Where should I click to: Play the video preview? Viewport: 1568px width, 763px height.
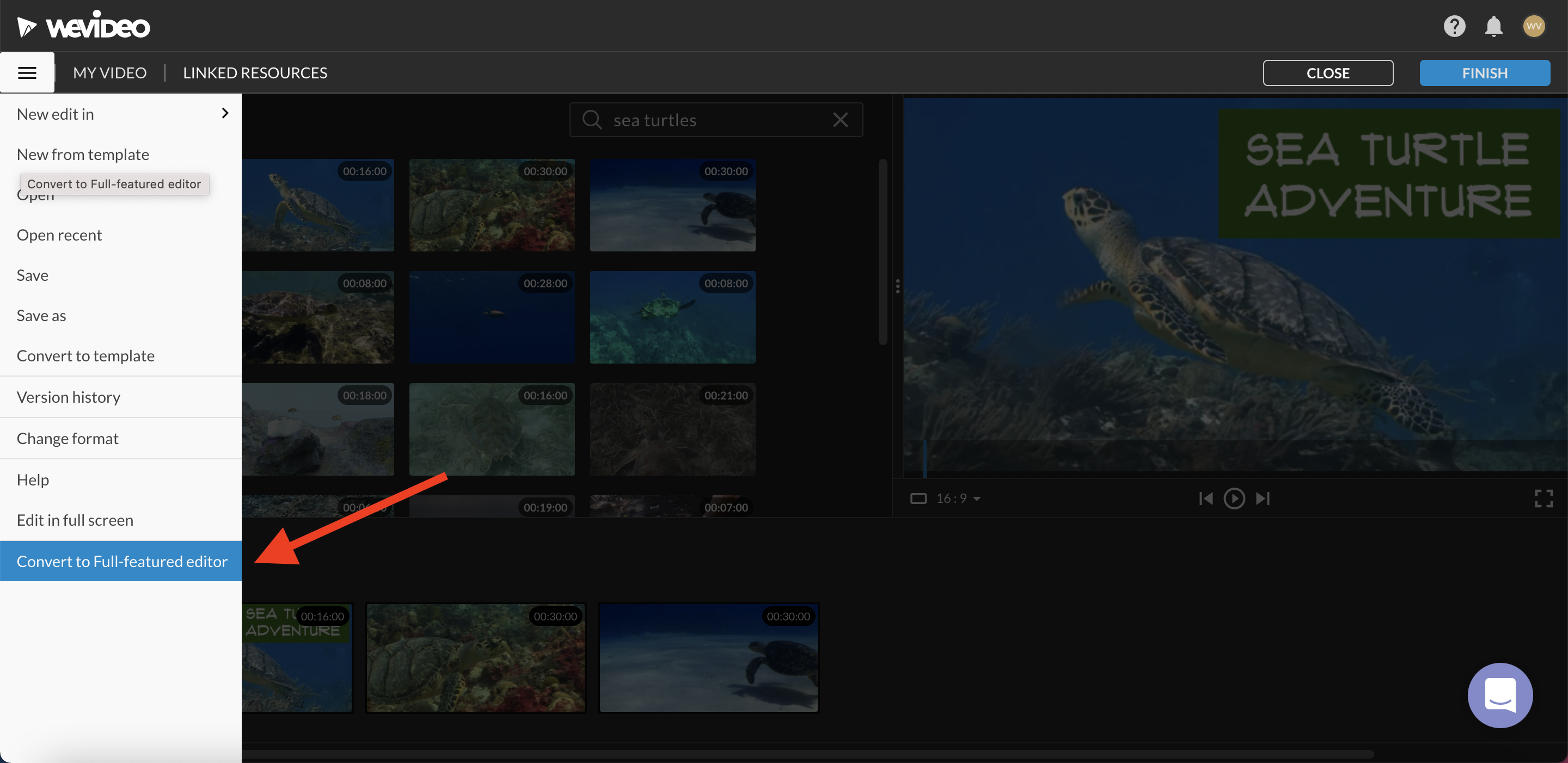1234,499
